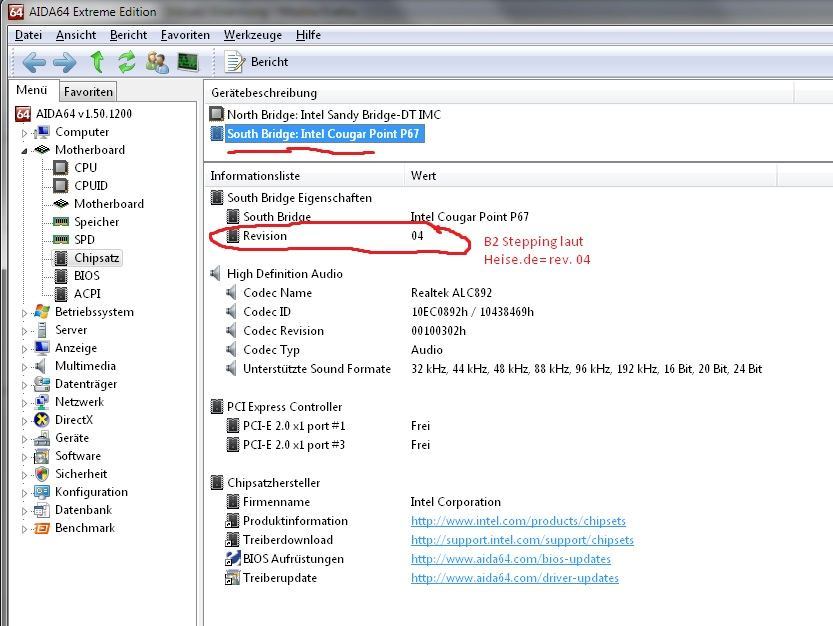
Task: Expand the Anzeige tree node
Action: pos(24,349)
